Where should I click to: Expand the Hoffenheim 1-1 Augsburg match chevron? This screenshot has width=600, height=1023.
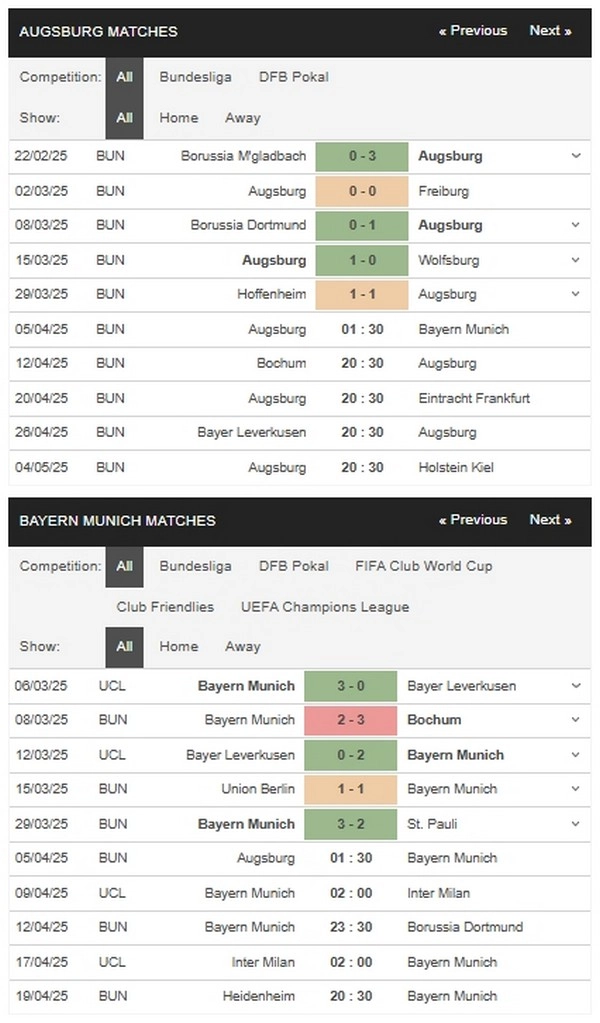tap(576, 294)
